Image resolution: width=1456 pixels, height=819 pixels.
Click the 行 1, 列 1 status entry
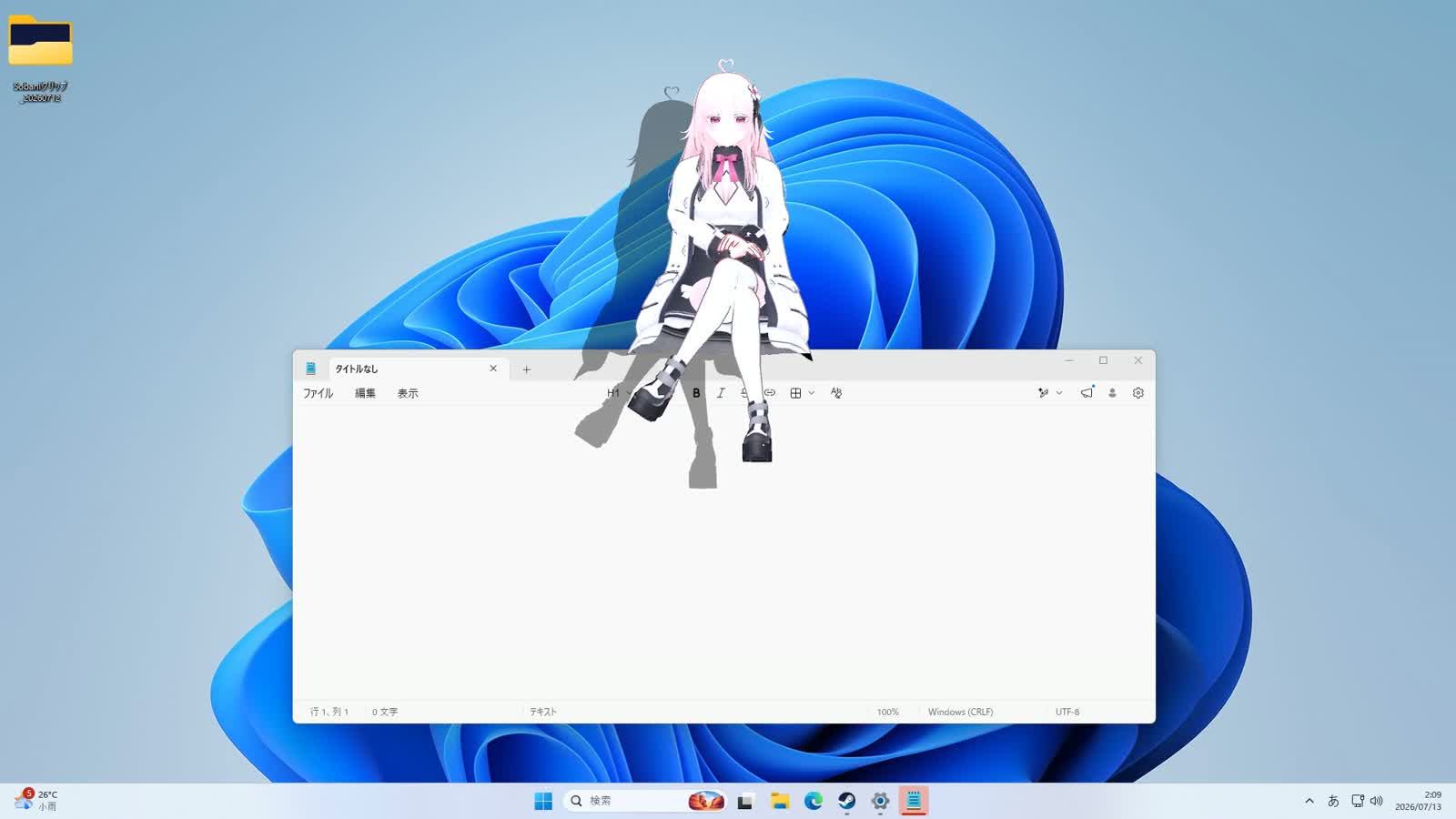tap(329, 712)
